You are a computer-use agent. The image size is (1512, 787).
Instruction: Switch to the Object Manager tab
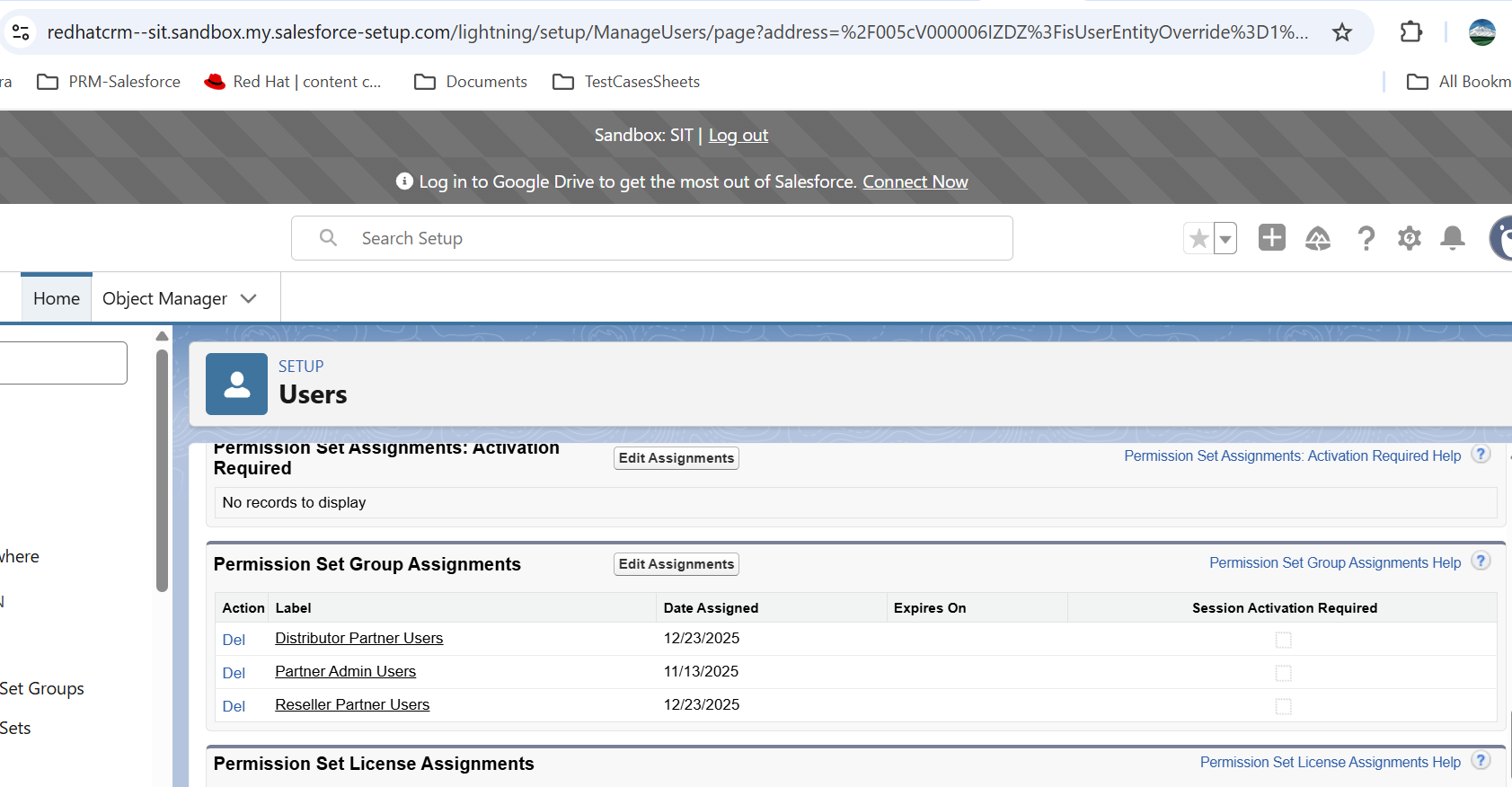165,298
